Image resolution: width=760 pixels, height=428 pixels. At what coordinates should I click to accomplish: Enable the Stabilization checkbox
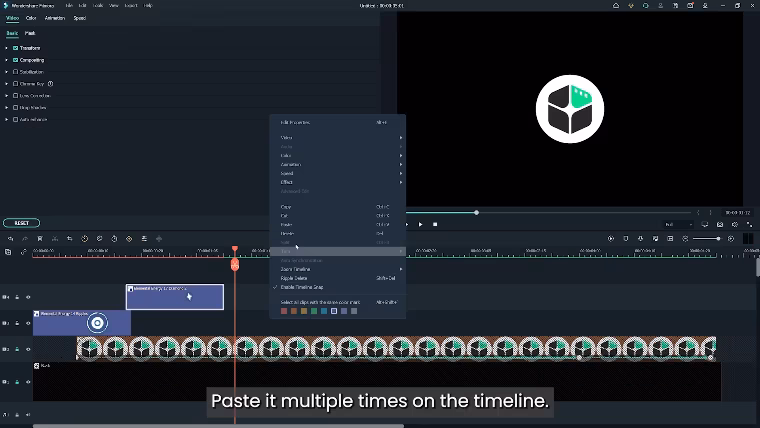16,72
